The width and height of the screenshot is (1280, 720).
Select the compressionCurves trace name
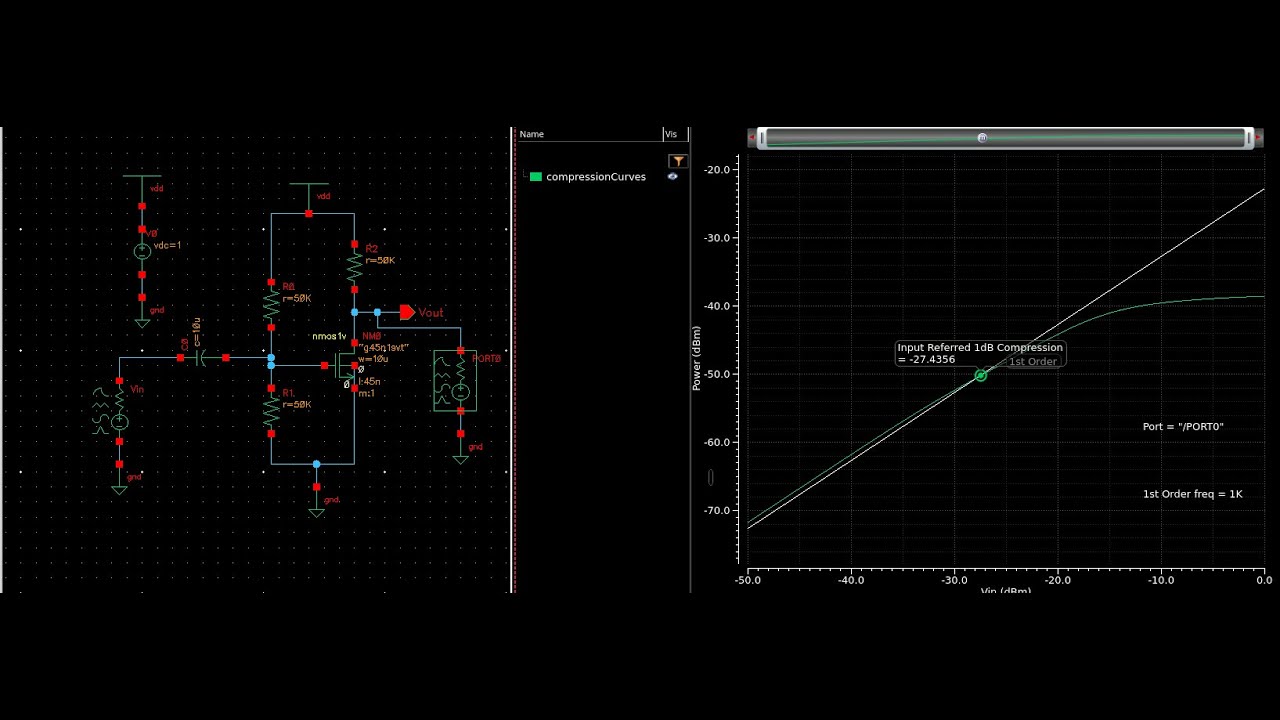pos(596,177)
